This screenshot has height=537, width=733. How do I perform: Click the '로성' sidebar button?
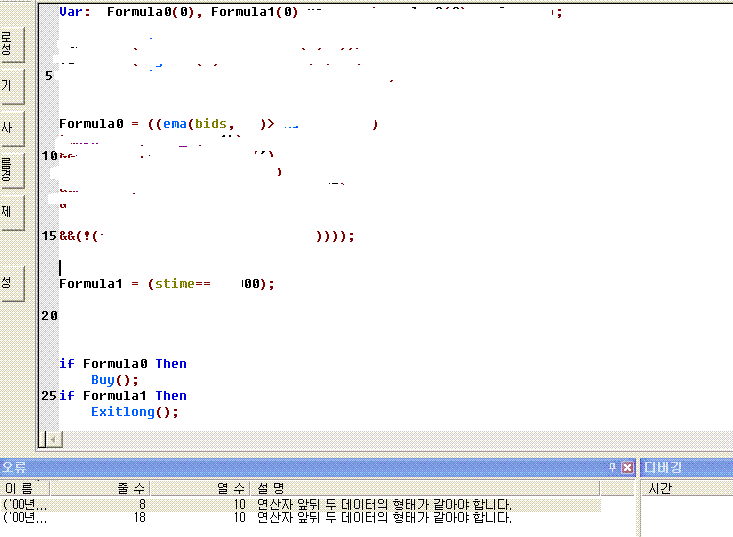click(x=8, y=44)
